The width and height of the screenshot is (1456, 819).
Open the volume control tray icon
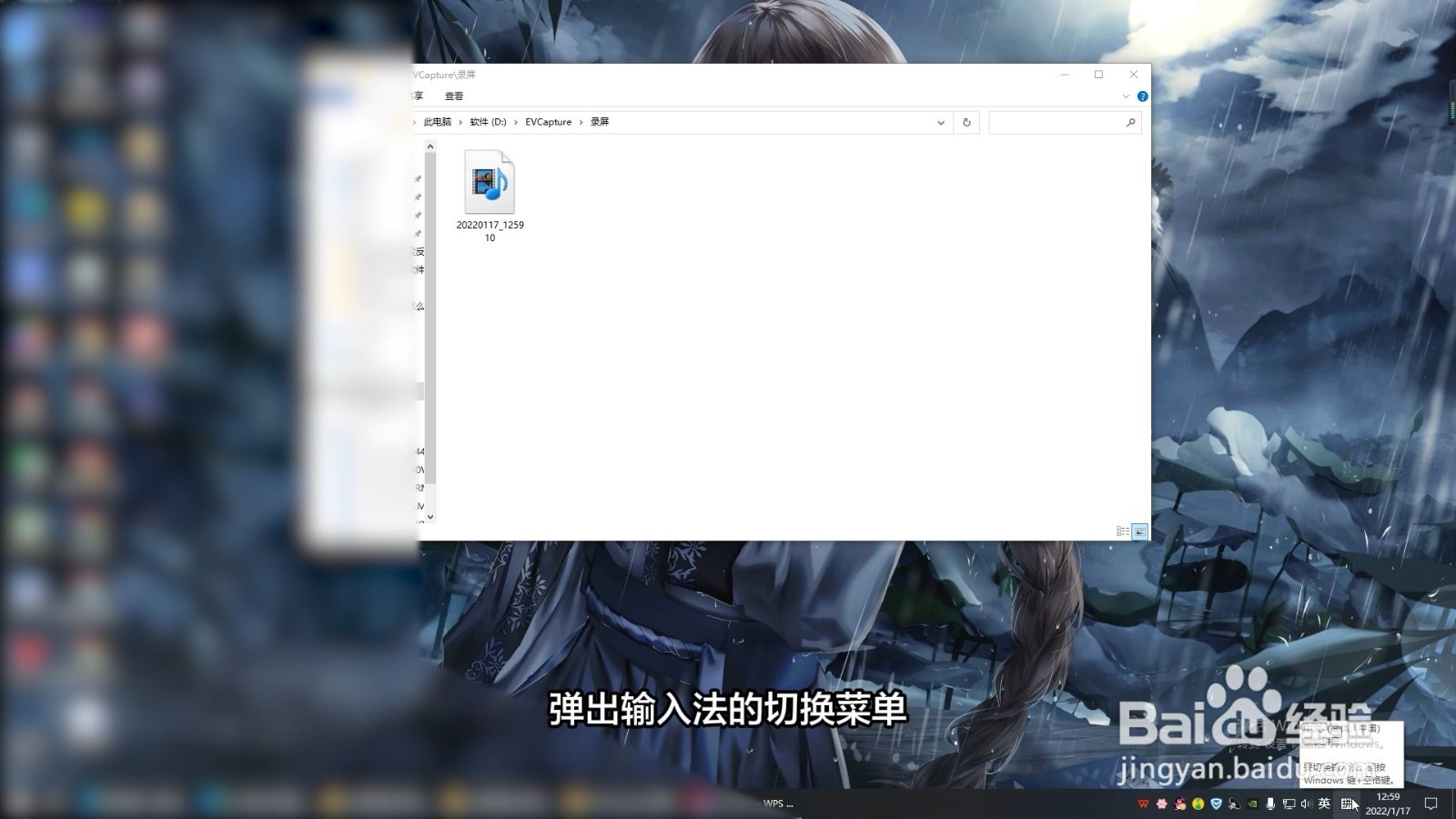coord(1307,804)
